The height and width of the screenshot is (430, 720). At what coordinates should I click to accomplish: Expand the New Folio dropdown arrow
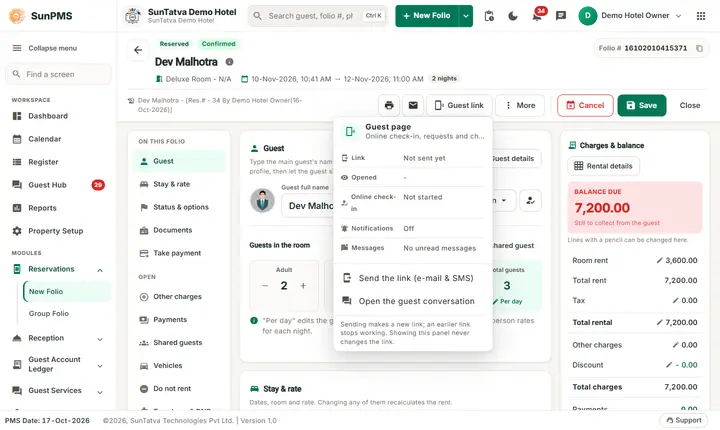[x=466, y=16]
